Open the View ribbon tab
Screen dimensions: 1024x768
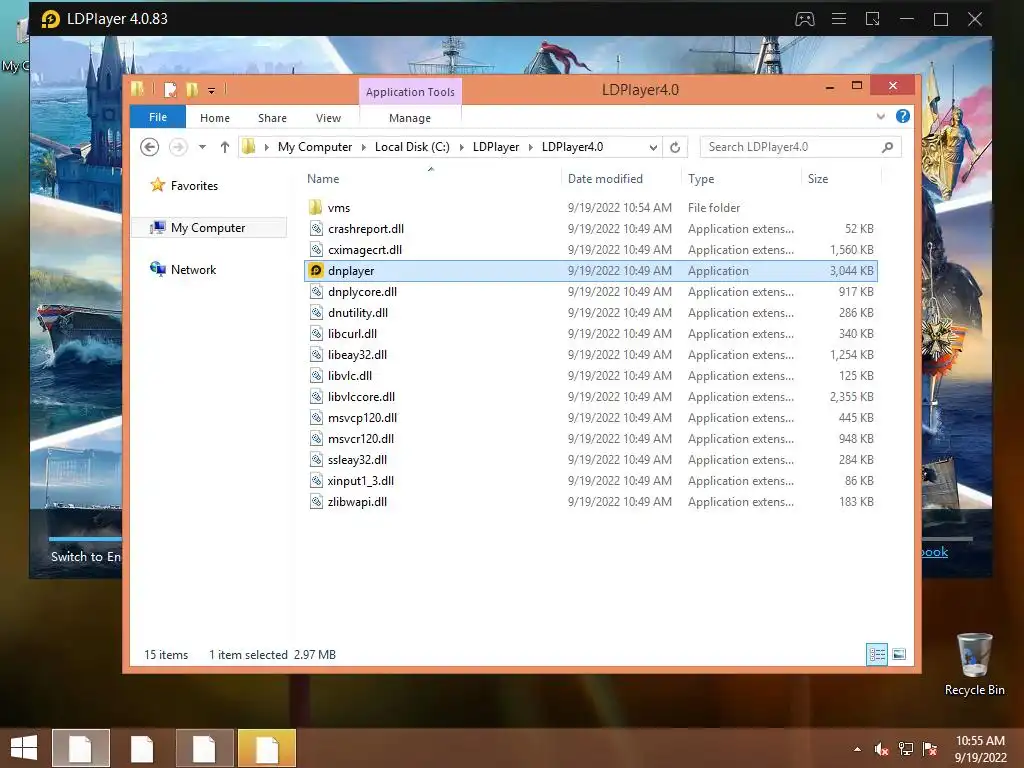point(328,118)
